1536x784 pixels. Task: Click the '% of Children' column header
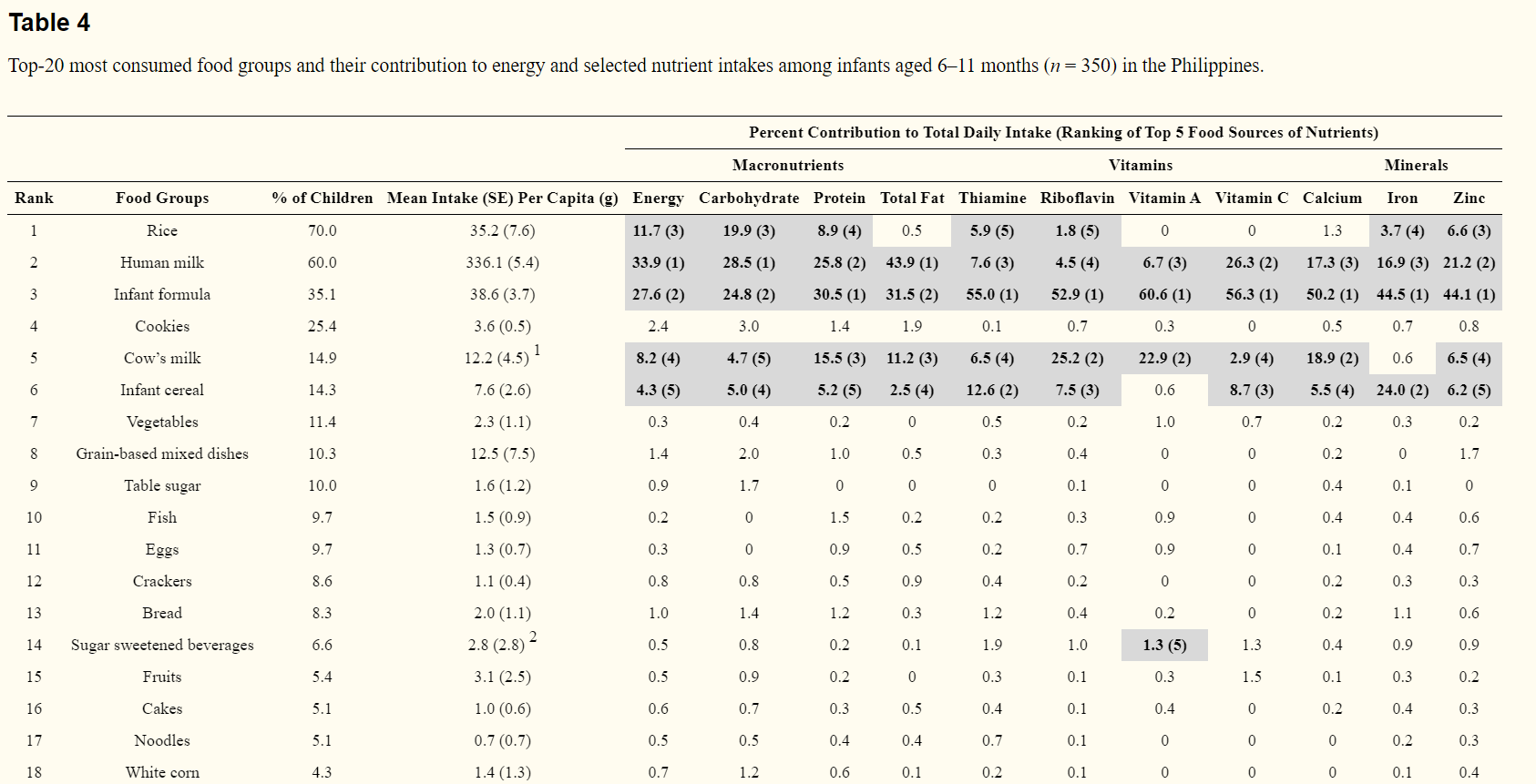323,199
